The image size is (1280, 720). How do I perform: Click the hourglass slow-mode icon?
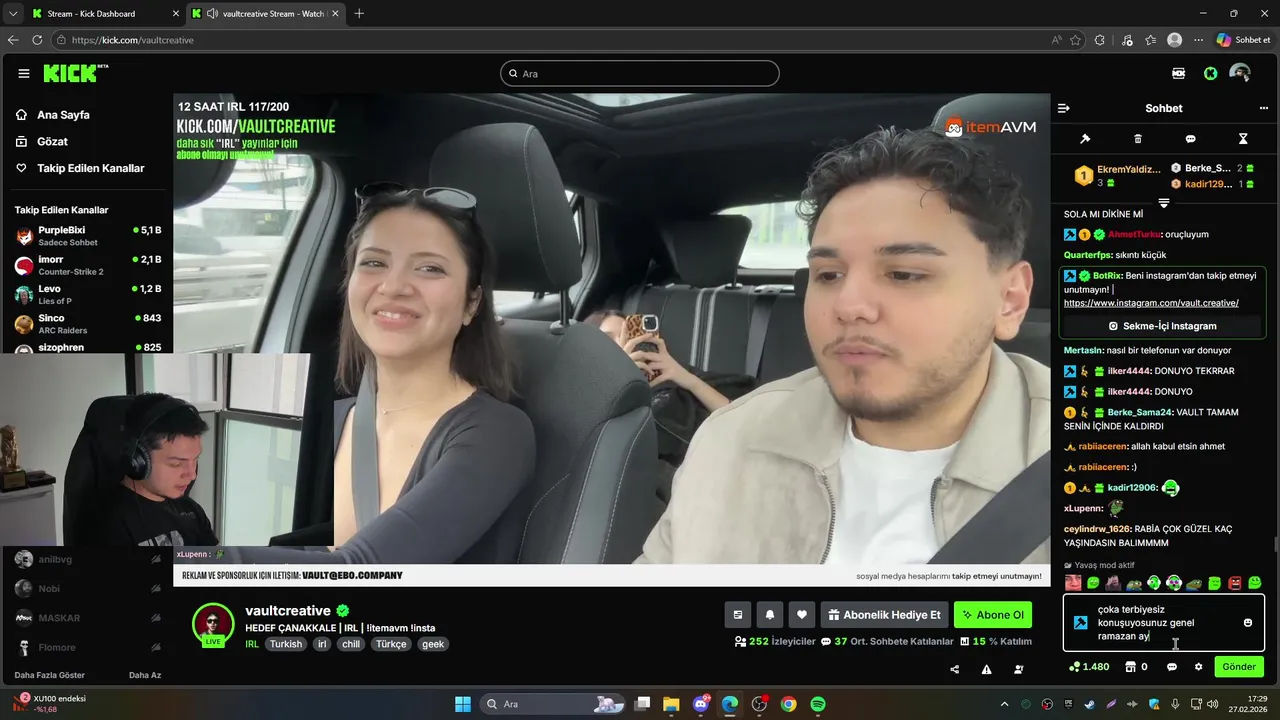pyautogui.click(x=1243, y=139)
